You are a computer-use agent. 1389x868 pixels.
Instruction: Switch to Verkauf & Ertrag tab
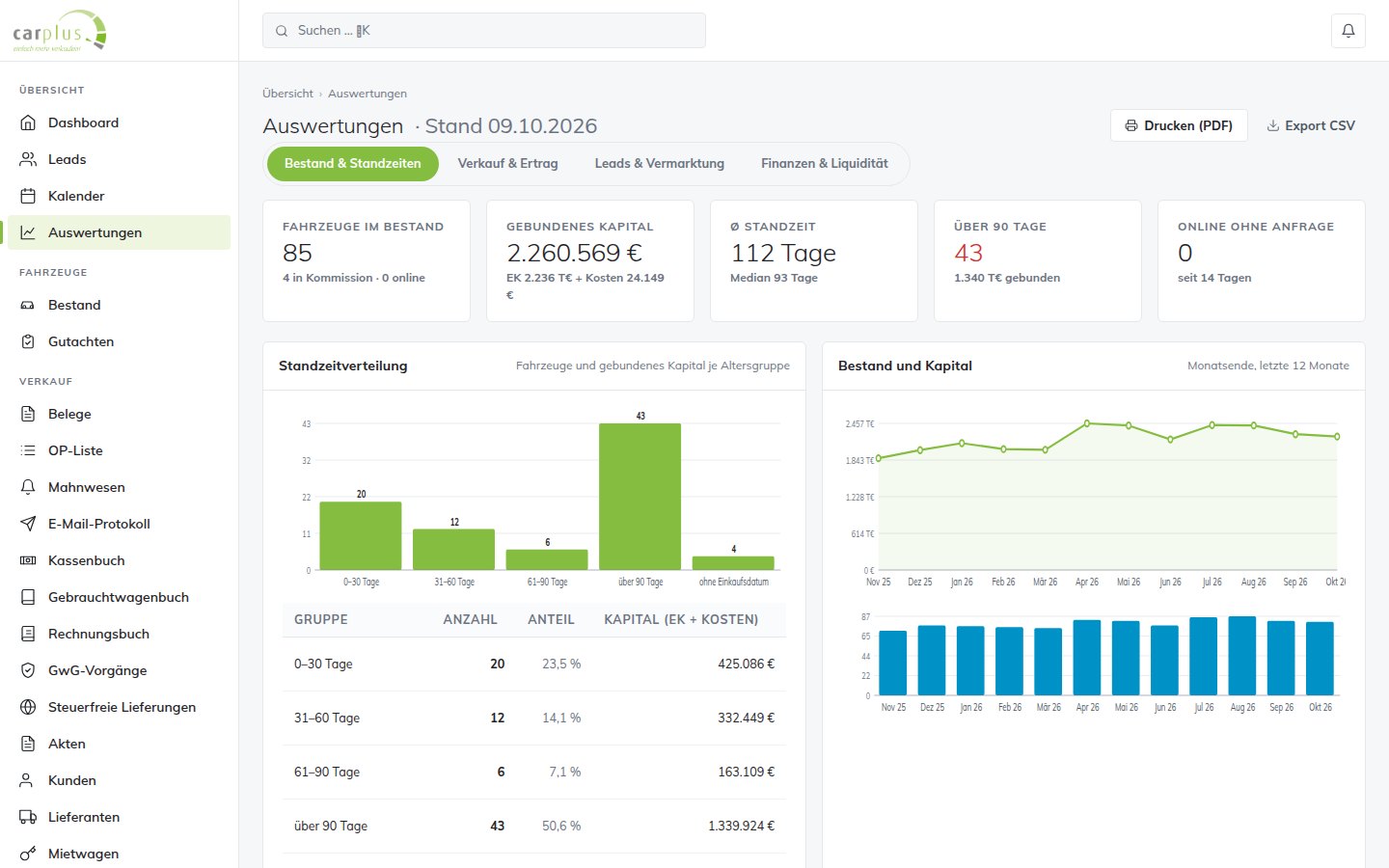coord(507,164)
